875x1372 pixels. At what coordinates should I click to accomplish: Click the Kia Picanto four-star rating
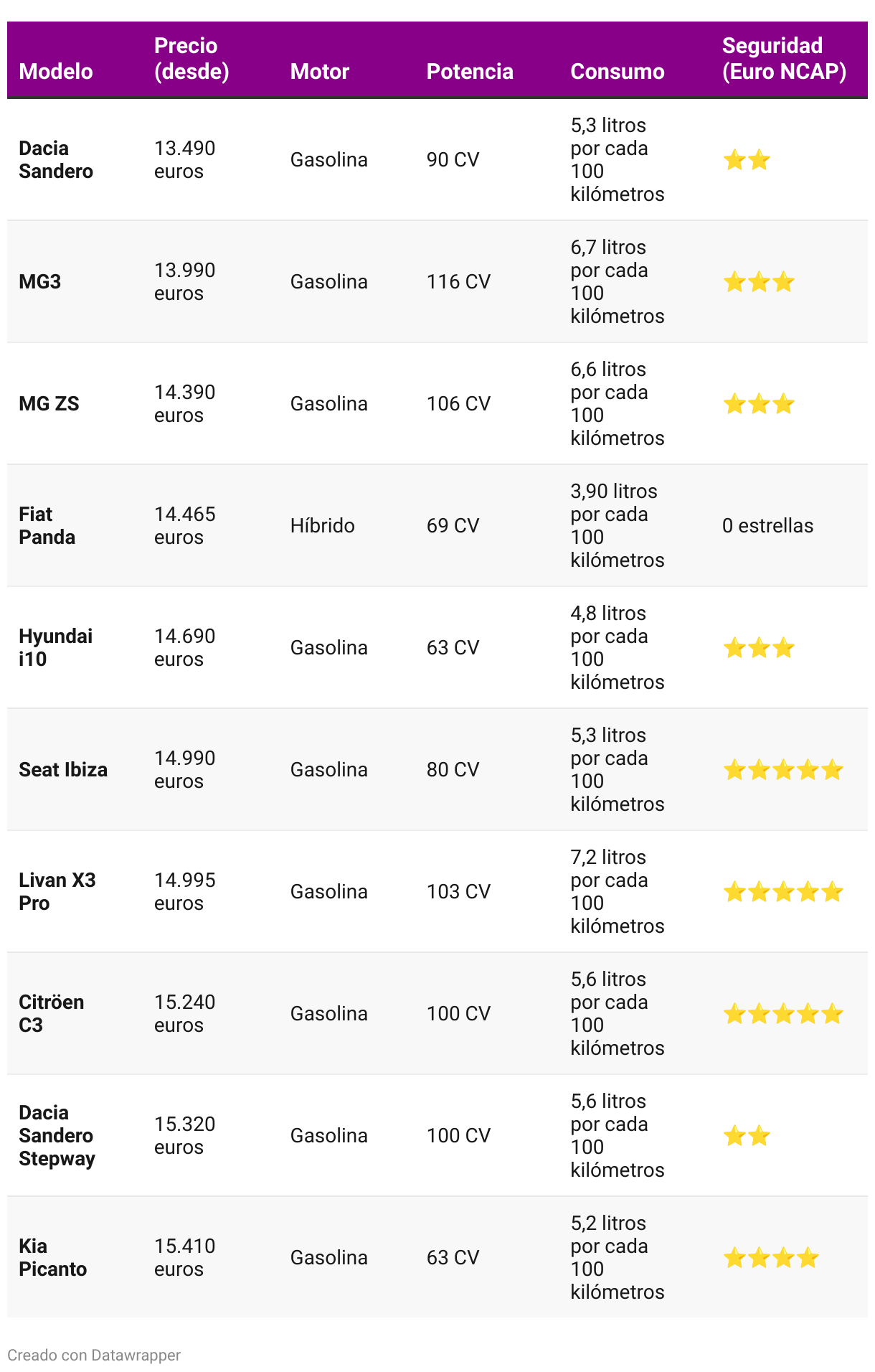(771, 1257)
